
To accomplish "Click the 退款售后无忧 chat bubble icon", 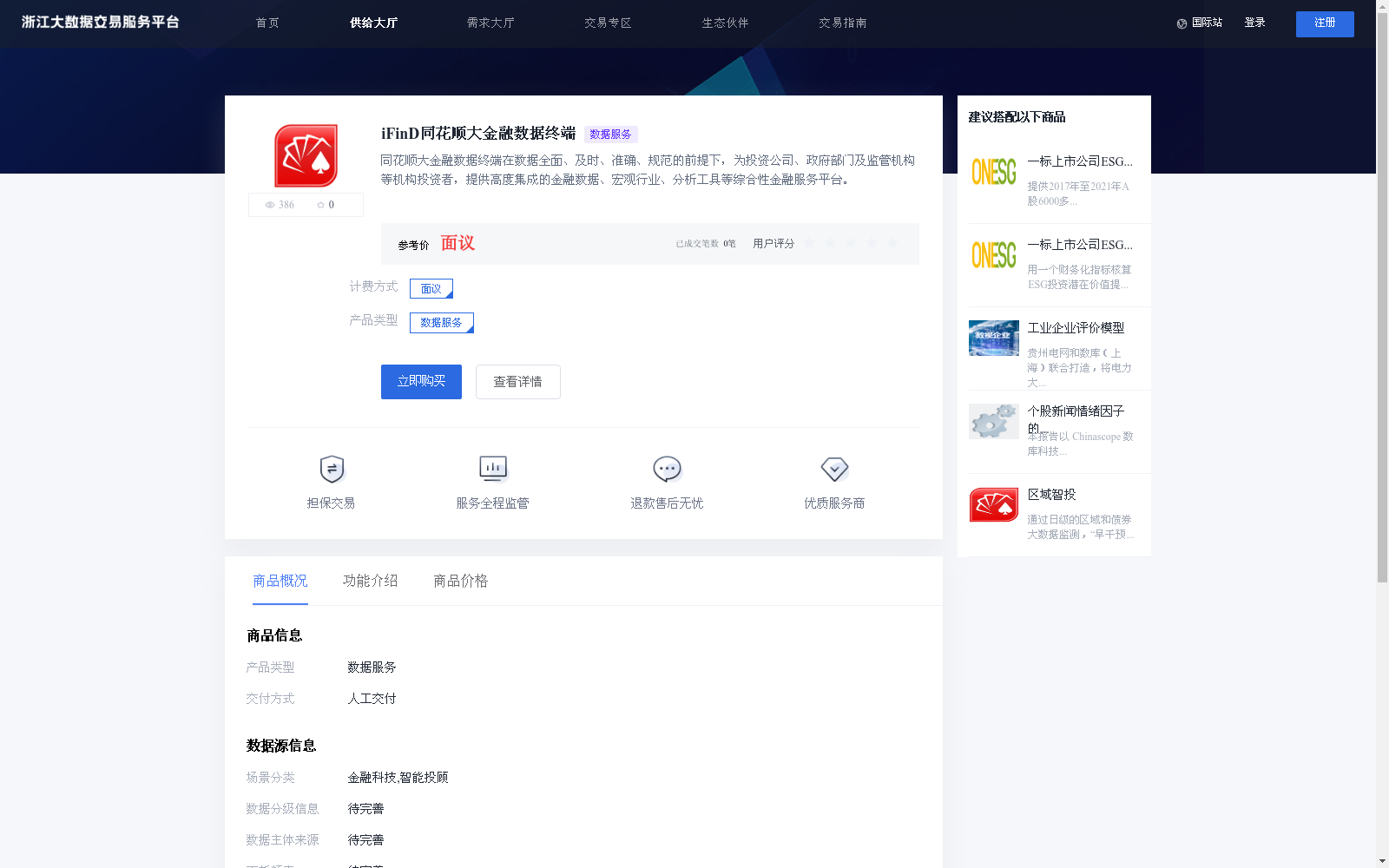I will click(x=667, y=470).
